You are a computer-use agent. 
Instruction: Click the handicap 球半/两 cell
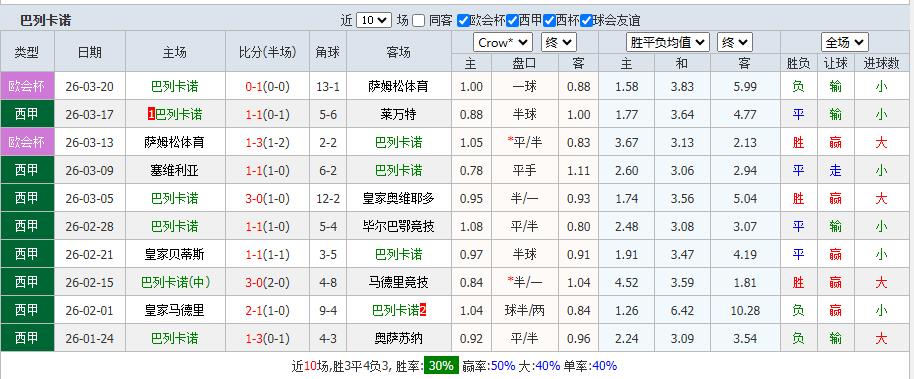tap(525, 311)
